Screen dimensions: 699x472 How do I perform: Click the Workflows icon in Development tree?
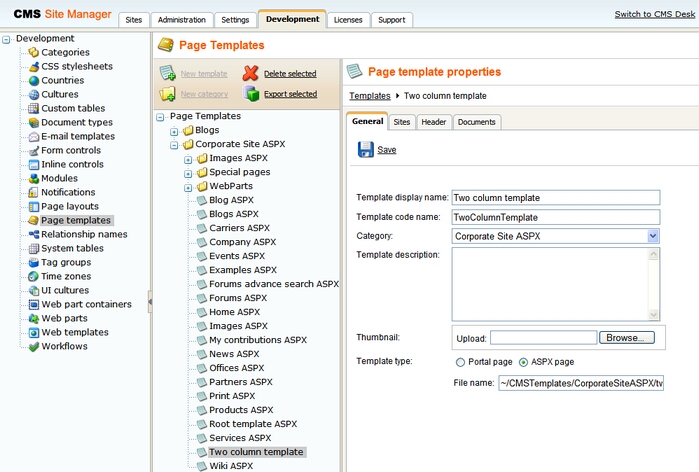point(34,346)
